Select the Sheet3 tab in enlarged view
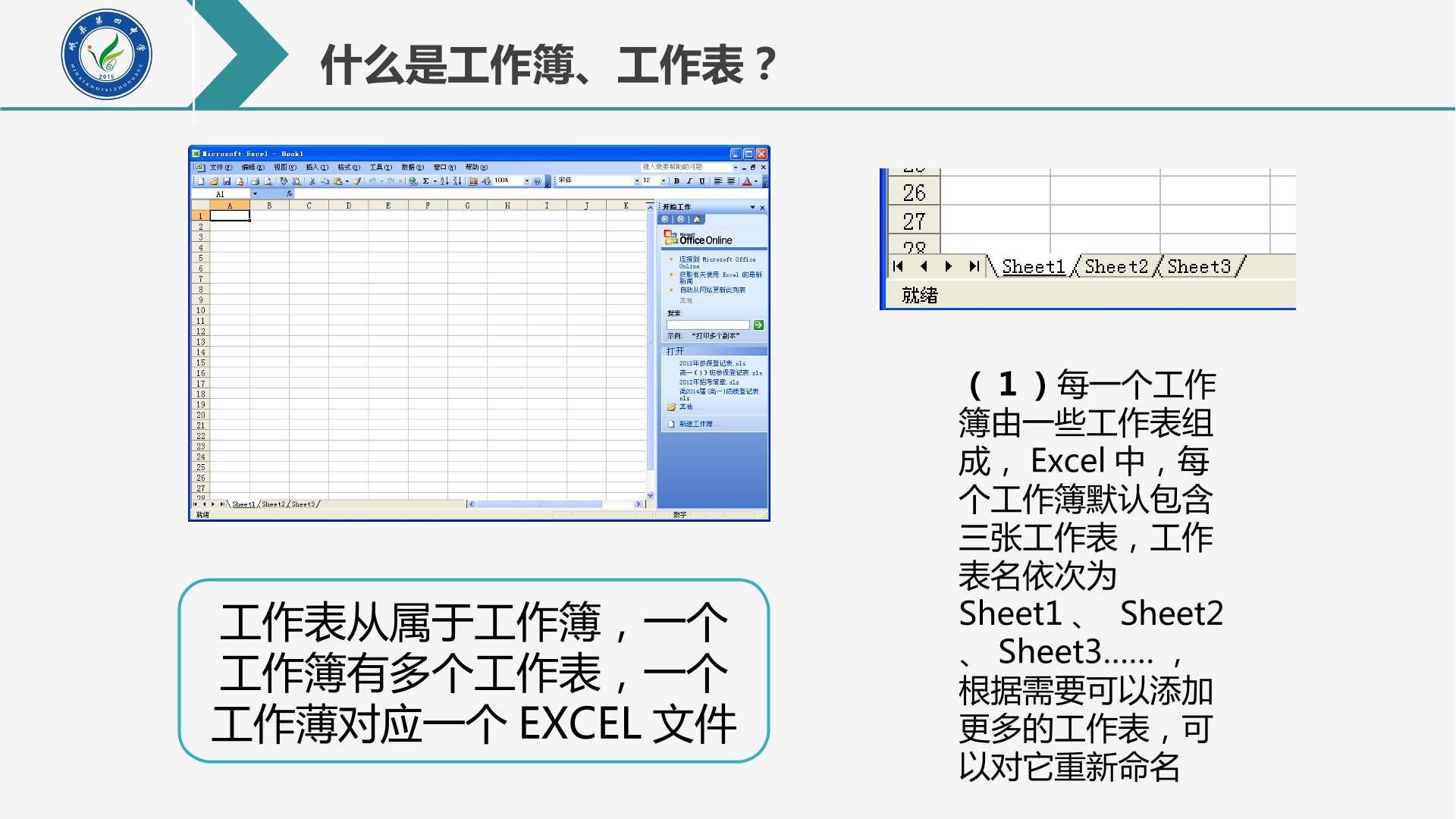The width and height of the screenshot is (1456, 819). coord(1199,266)
